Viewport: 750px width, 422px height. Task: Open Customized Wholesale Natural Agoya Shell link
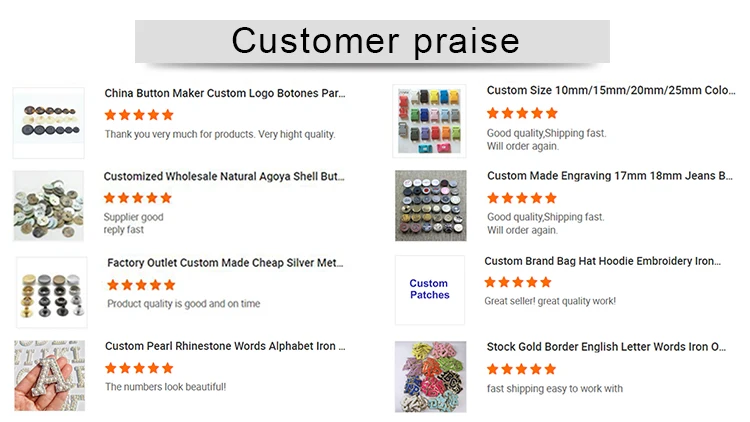[224, 176]
